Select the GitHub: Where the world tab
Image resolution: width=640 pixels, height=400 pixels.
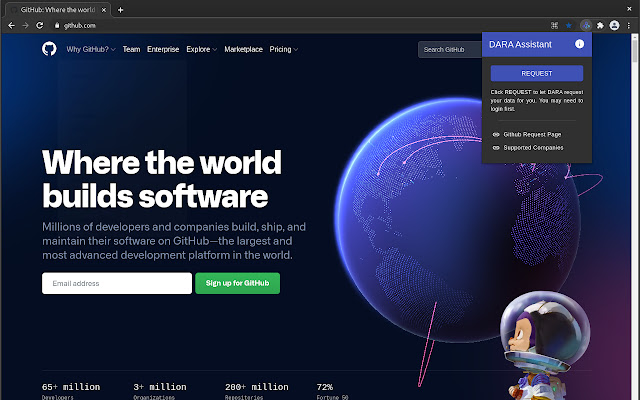[x=57, y=10]
